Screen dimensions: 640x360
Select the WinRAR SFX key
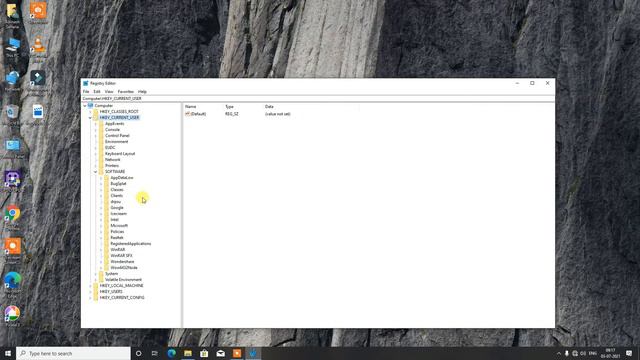[121, 256]
